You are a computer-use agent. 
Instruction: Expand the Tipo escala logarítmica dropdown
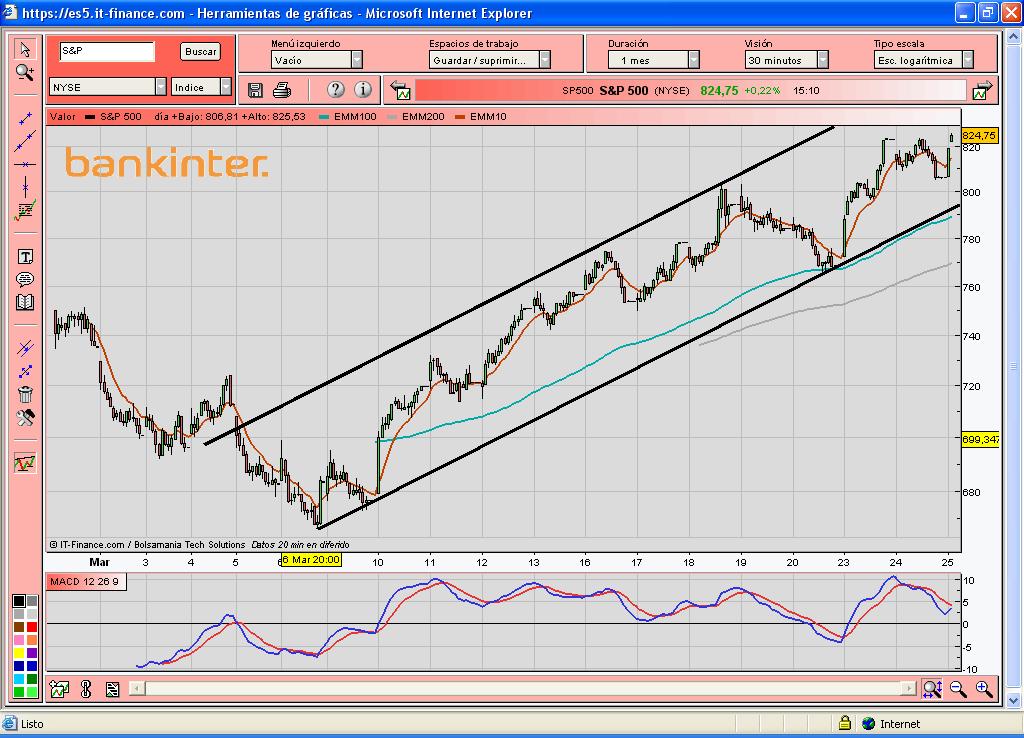click(x=920, y=60)
